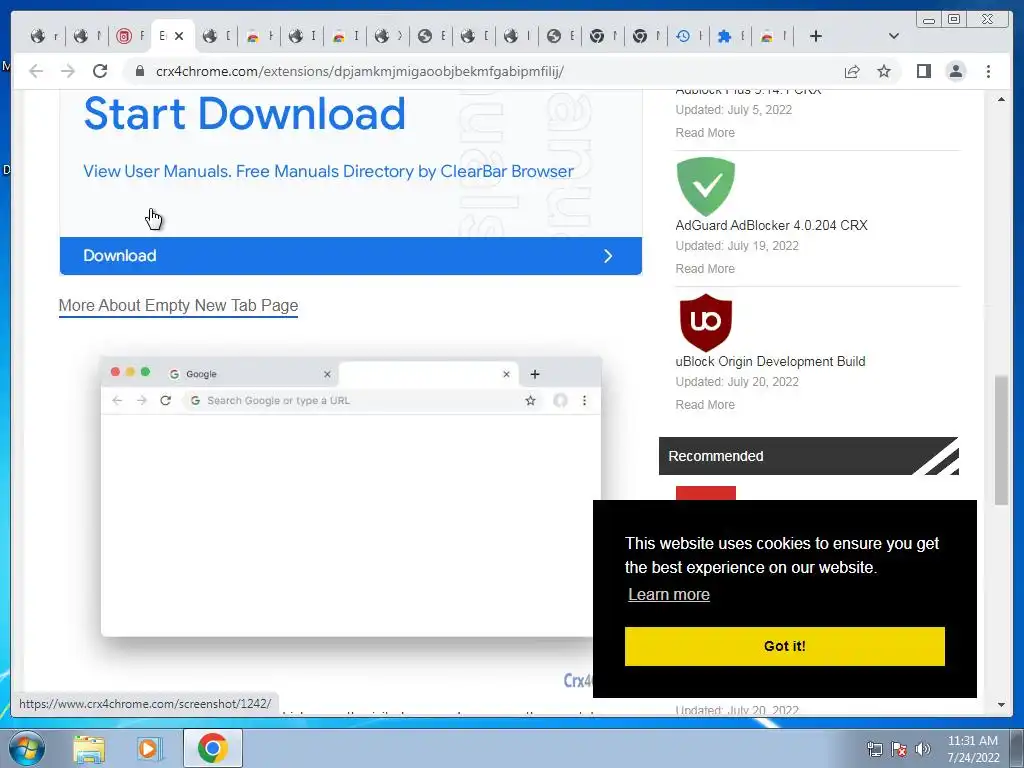Click Updated: July 5, 2022 text
The width and height of the screenshot is (1024, 768).
[x=733, y=110]
